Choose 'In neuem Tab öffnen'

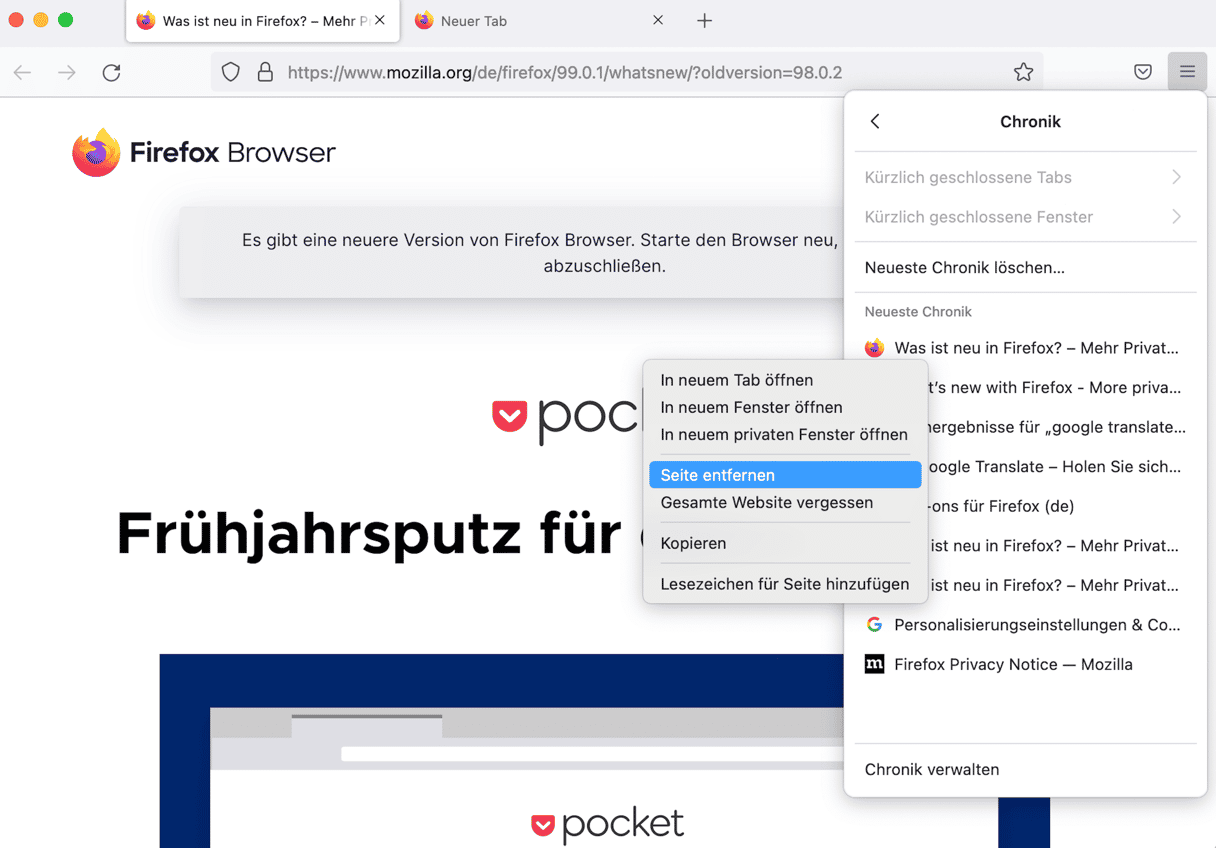785,380
